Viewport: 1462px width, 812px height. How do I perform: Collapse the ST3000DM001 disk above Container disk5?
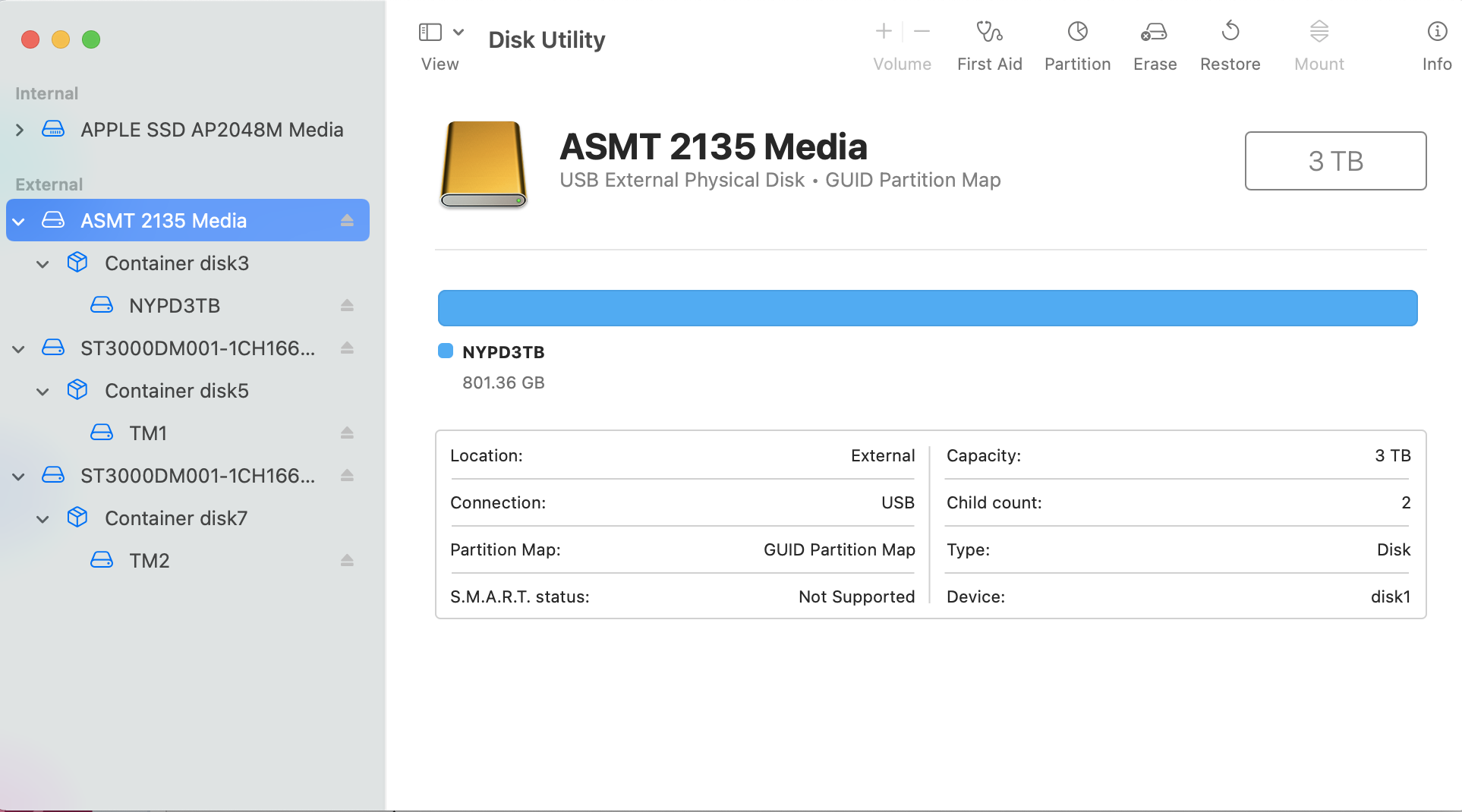click(x=19, y=349)
